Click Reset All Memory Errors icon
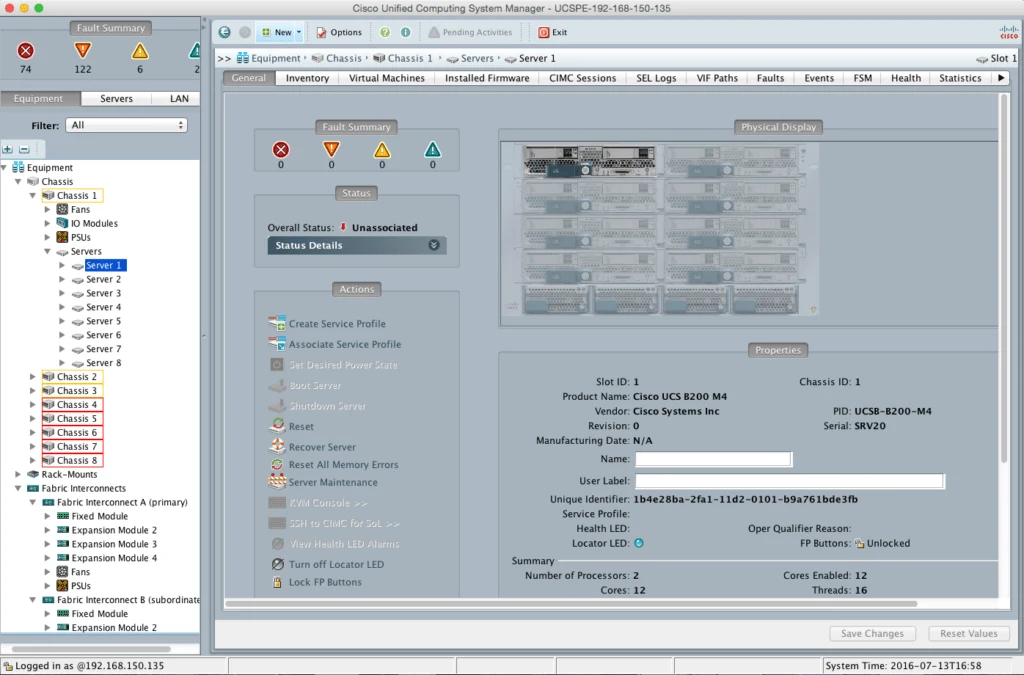This screenshot has height=675, width=1024. (277, 464)
